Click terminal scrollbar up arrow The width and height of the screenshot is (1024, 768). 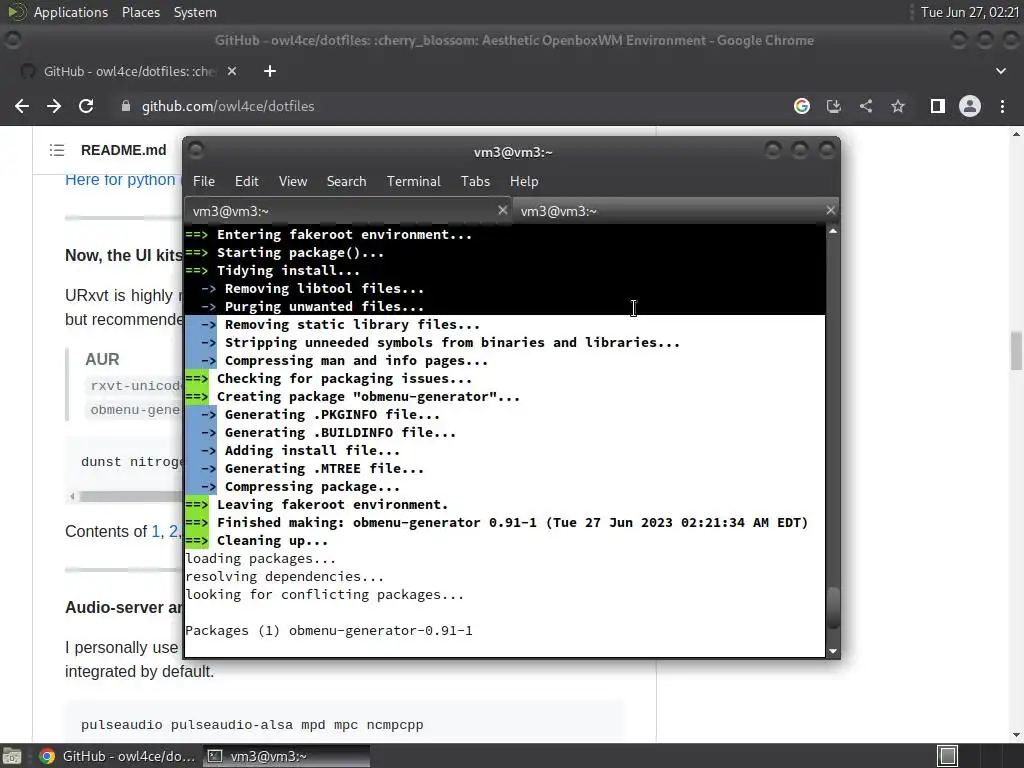(x=833, y=231)
